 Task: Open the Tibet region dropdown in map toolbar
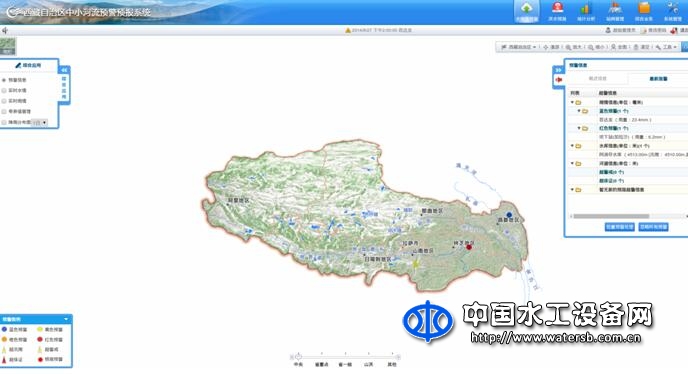click(x=519, y=47)
